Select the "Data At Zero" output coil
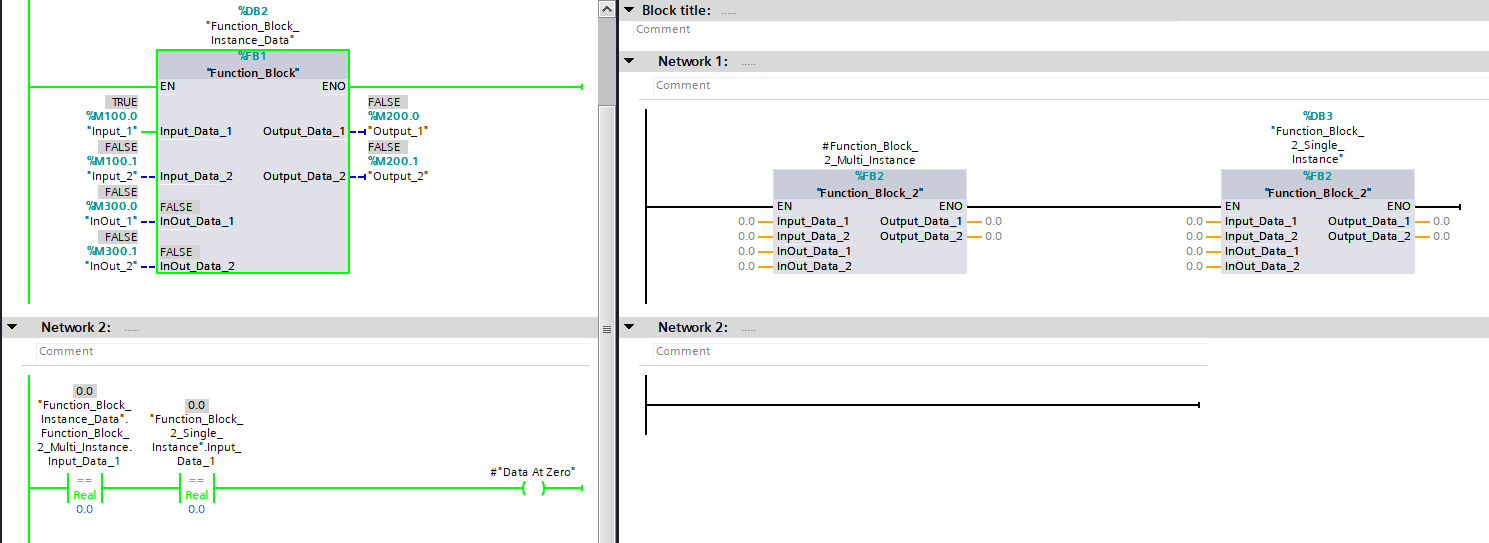Image resolution: width=1489 pixels, height=543 pixels. [533, 489]
